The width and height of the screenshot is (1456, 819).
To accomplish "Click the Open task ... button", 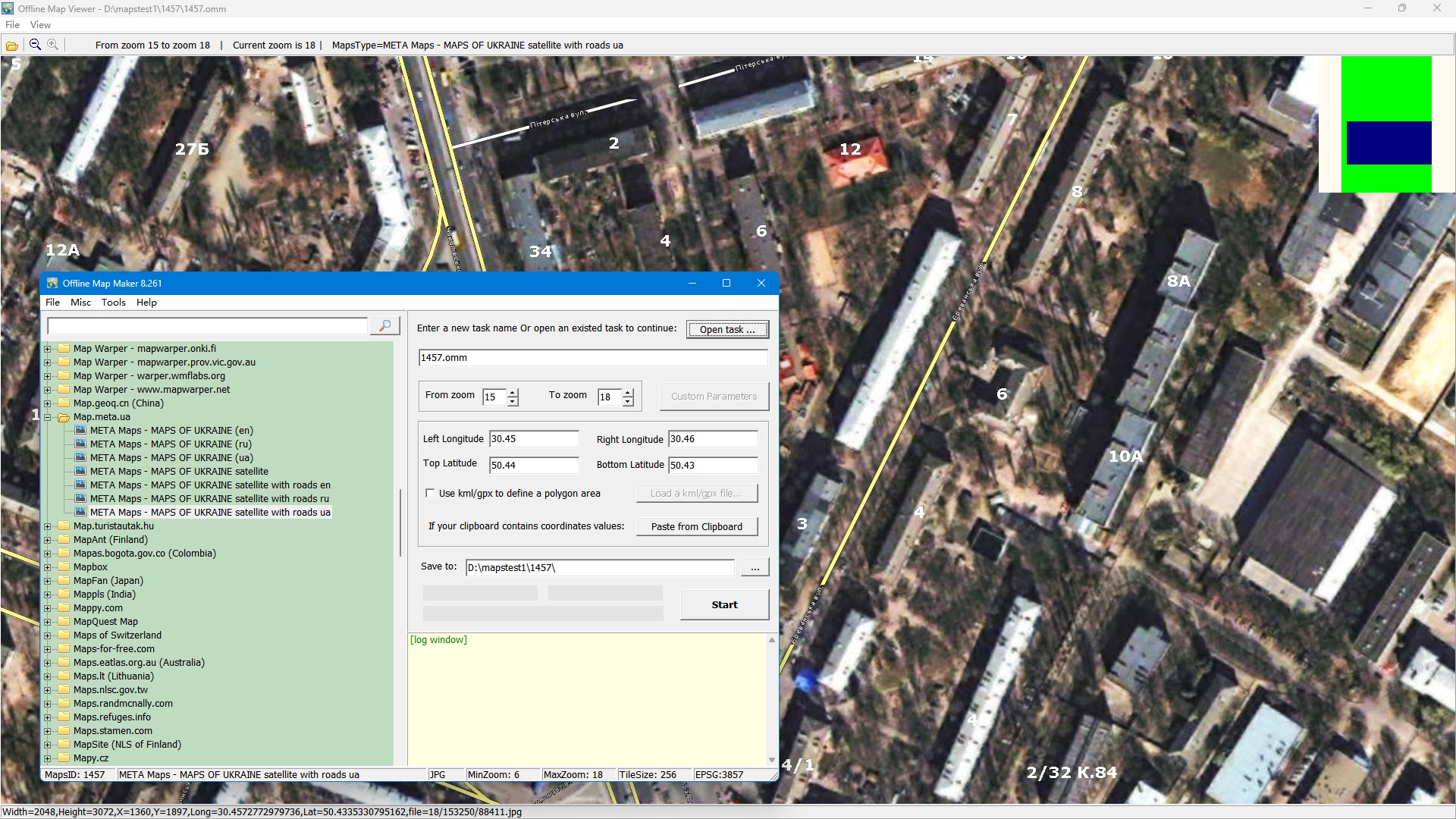I will click(727, 330).
